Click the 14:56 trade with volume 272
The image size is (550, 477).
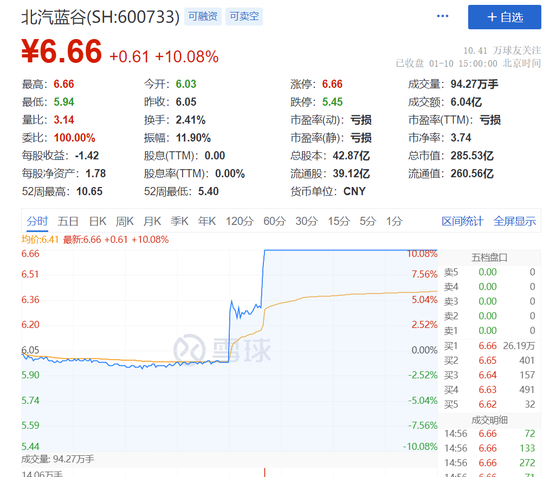(x=489, y=463)
